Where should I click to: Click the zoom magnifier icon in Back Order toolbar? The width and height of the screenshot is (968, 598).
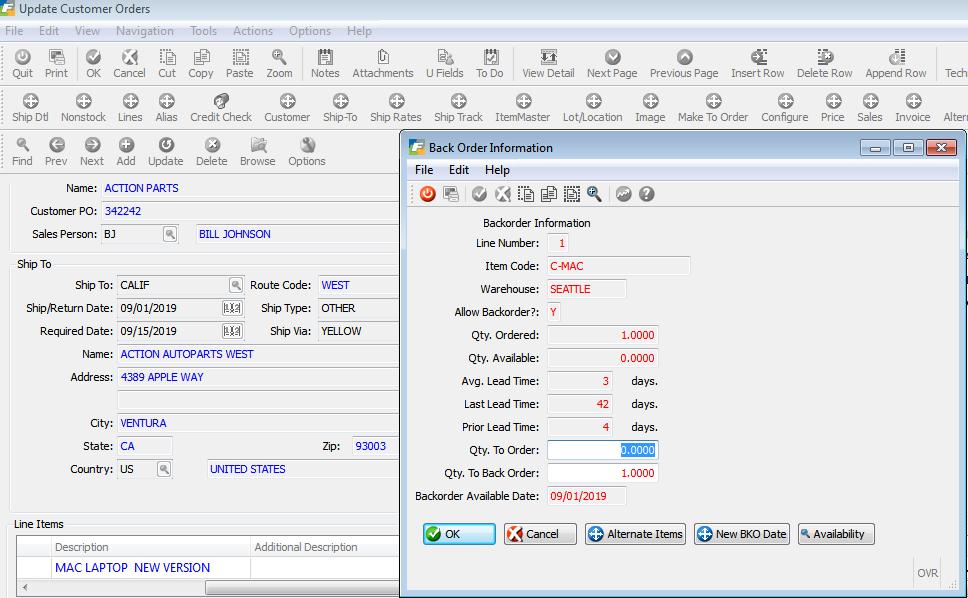click(x=594, y=194)
